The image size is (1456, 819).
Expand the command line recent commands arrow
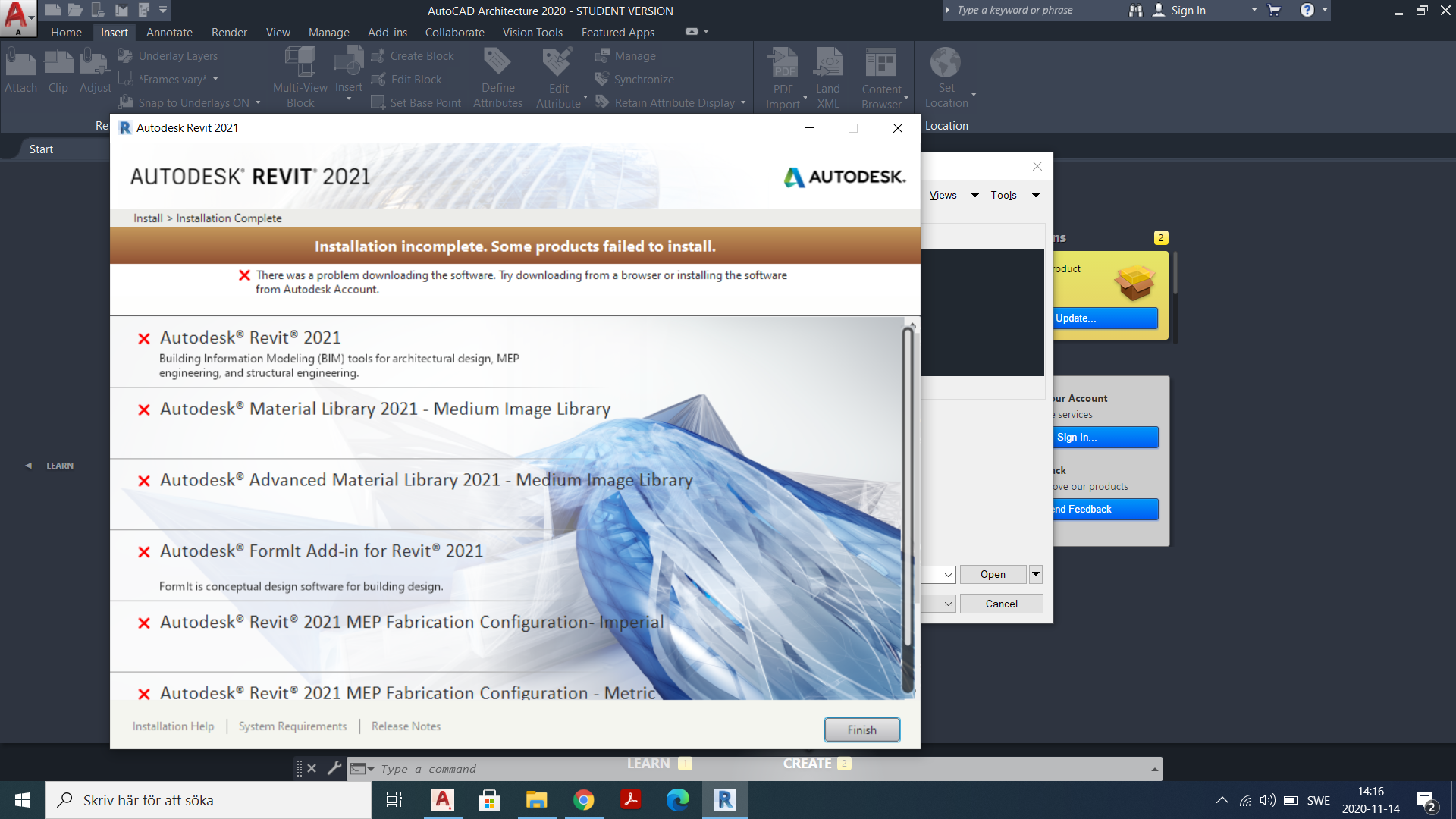(1155, 769)
